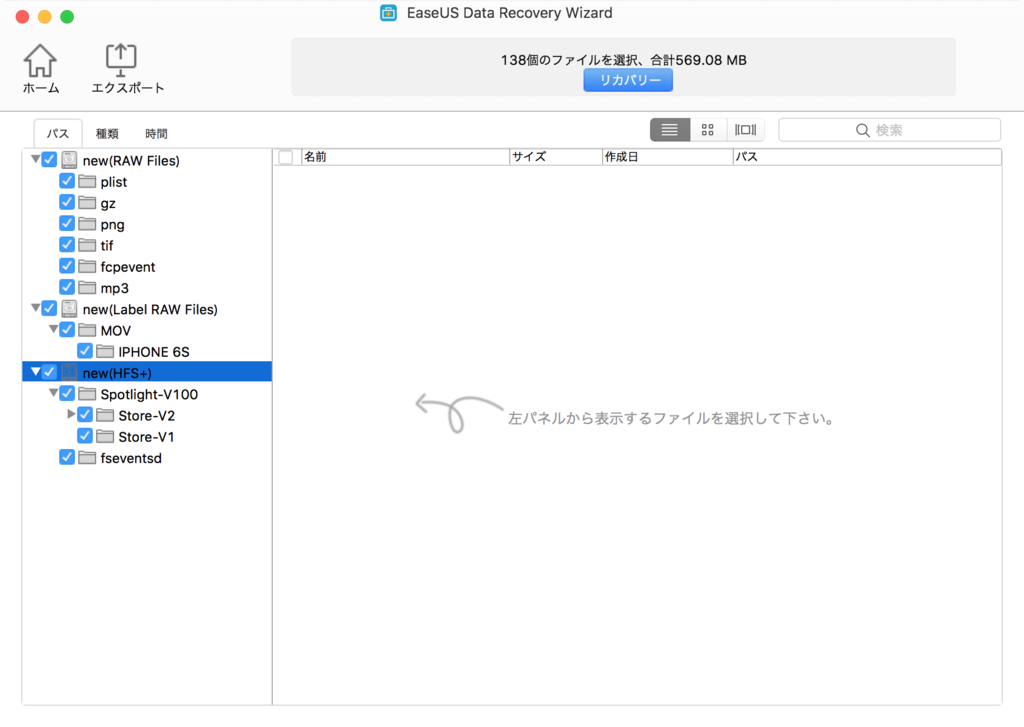Click the 検索 search field
This screenshot has height=727, width=1024.
(889, 130)
